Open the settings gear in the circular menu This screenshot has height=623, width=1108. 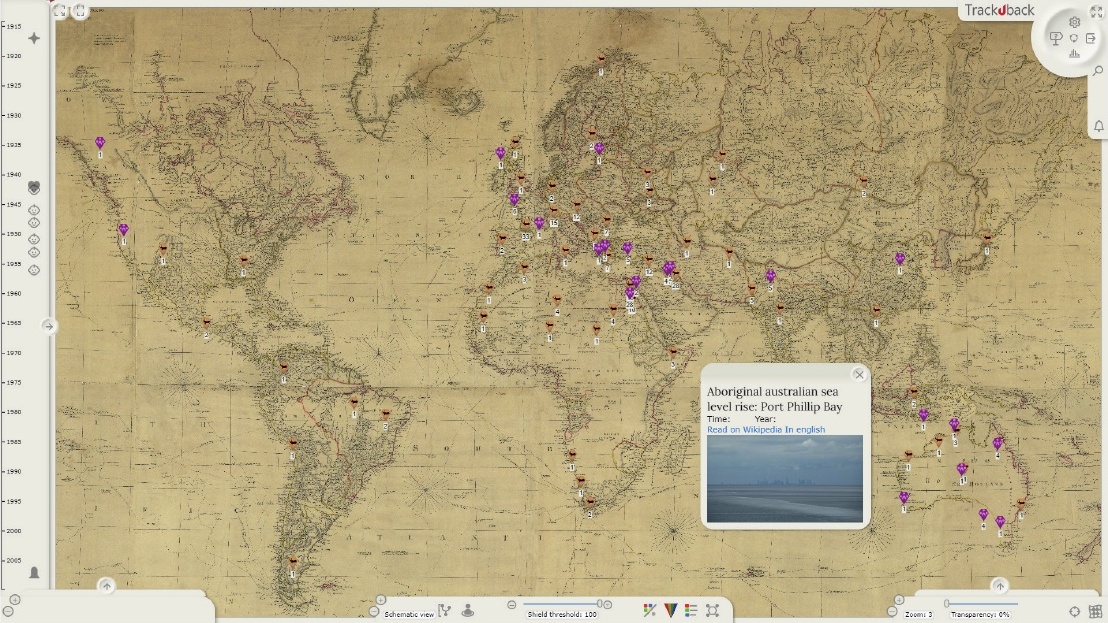click(1074, 22)
